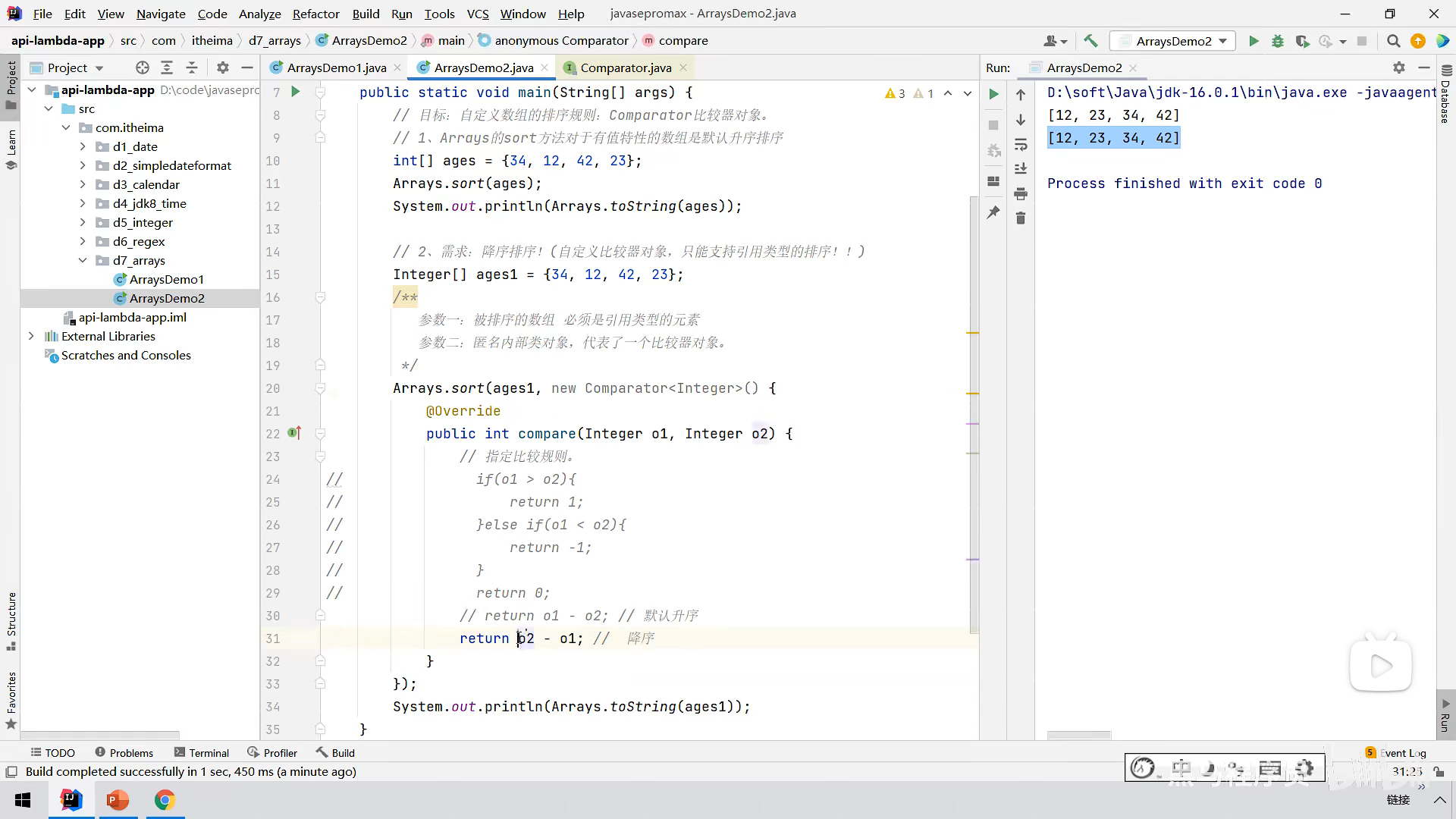Click Select Opened File target icon
The image size is (1456, 819).
click(x=142, y=67)
